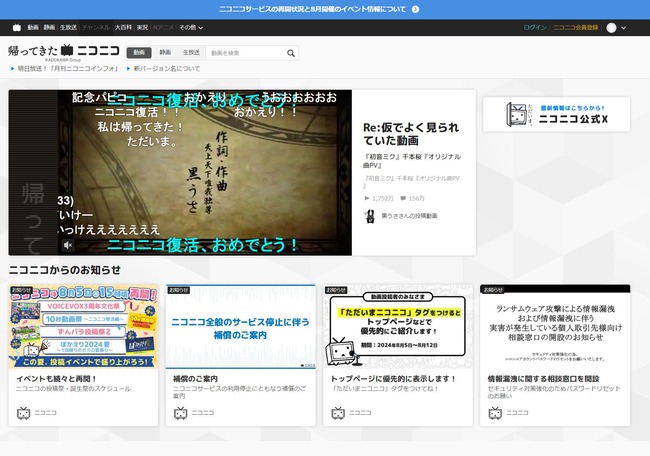Click the description セキュリティ対策強化のためパスワードリセットのお願い
Screen dimensions: 650x456
pos(554,392)
